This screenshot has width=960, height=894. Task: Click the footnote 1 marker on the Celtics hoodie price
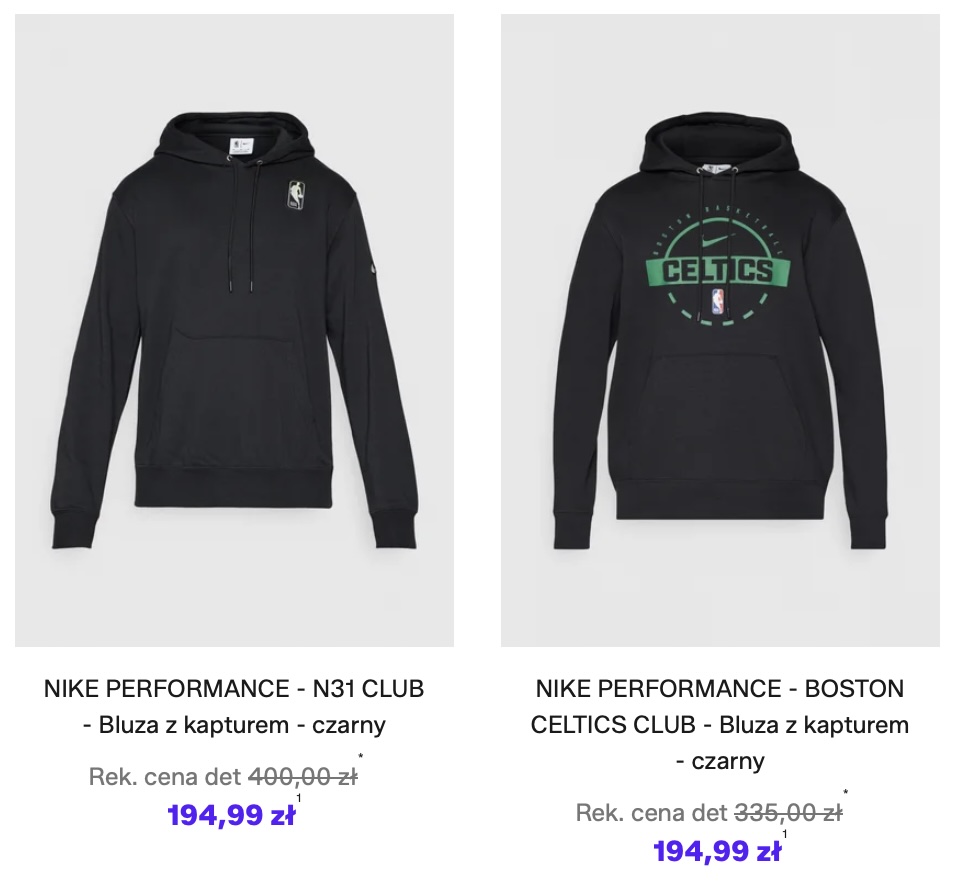pyautogui.click(x=785, y=834)
